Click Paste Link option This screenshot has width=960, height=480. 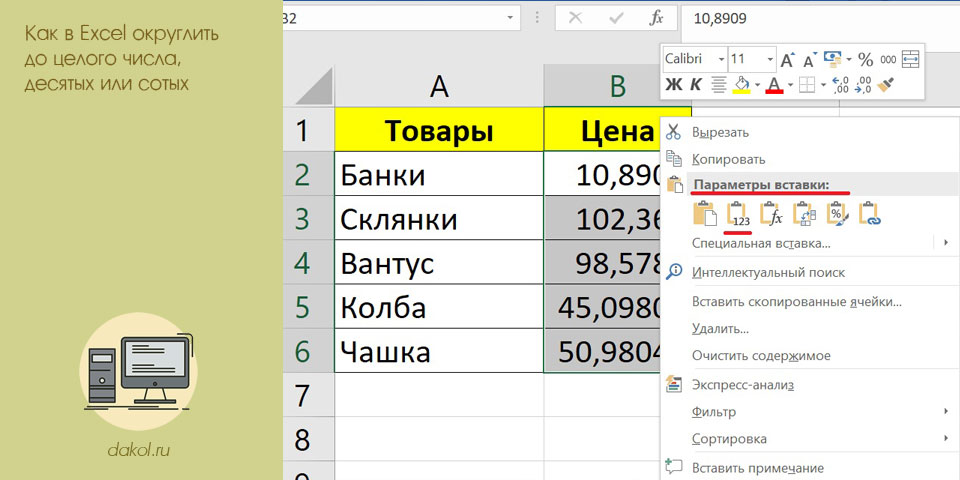click(x=869, y=214)
